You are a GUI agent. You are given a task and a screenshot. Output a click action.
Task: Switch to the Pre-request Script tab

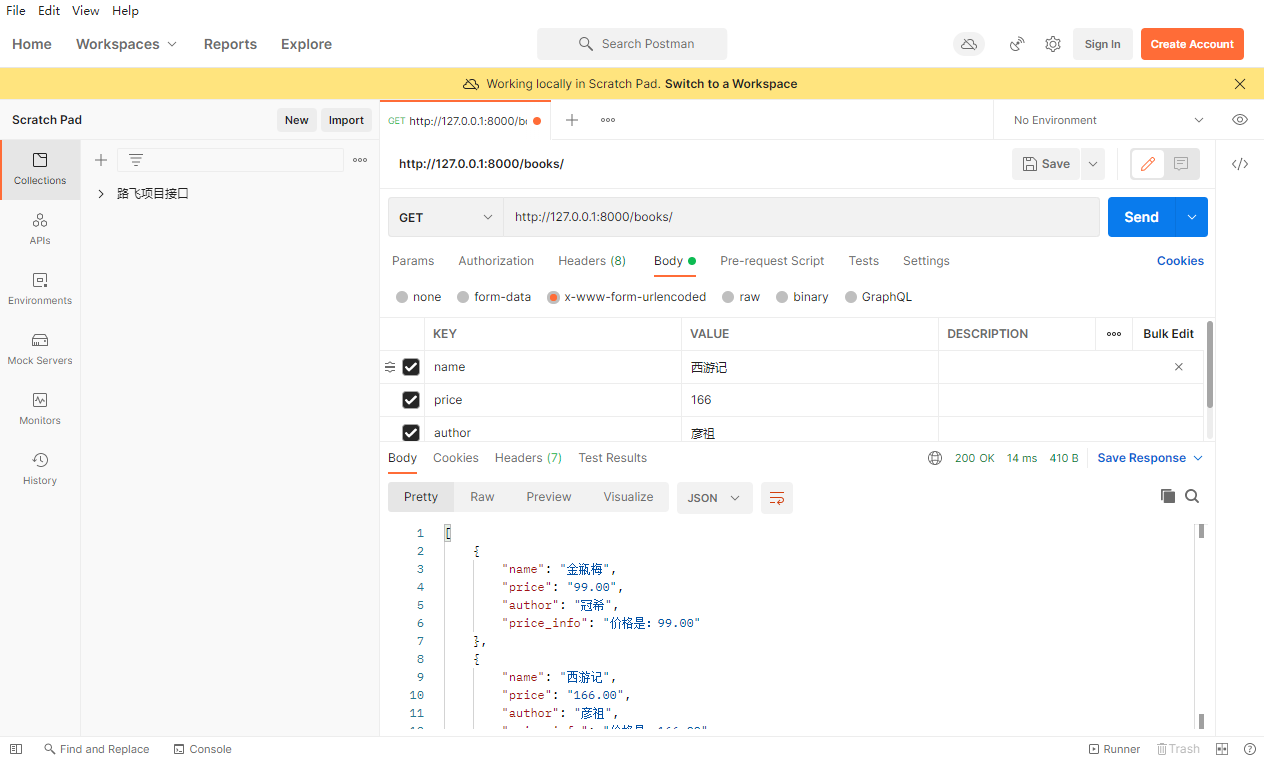click(x=772, y=261)
